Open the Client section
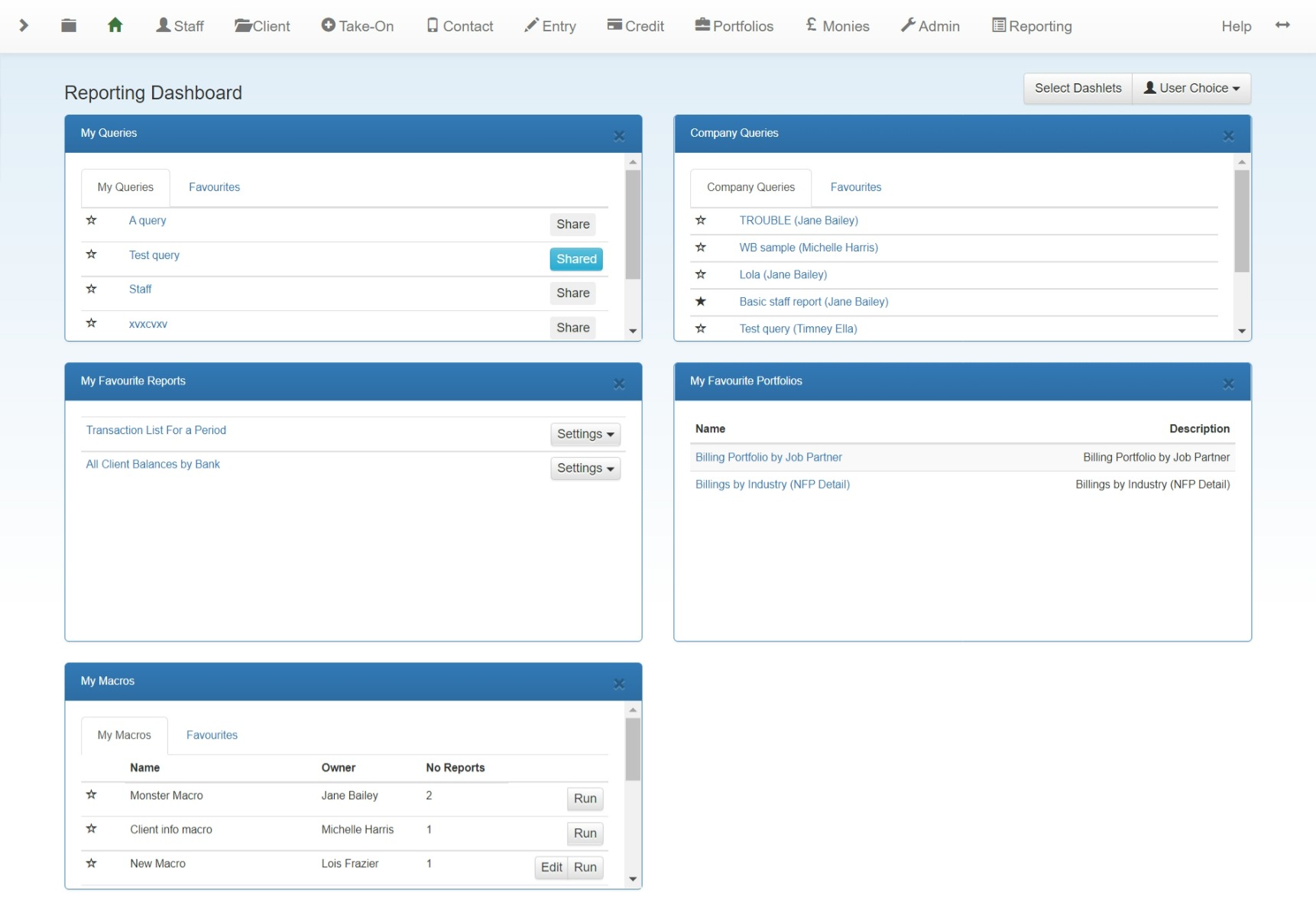Viewport: 1316px width, 910px height. [x=262, y=25]
